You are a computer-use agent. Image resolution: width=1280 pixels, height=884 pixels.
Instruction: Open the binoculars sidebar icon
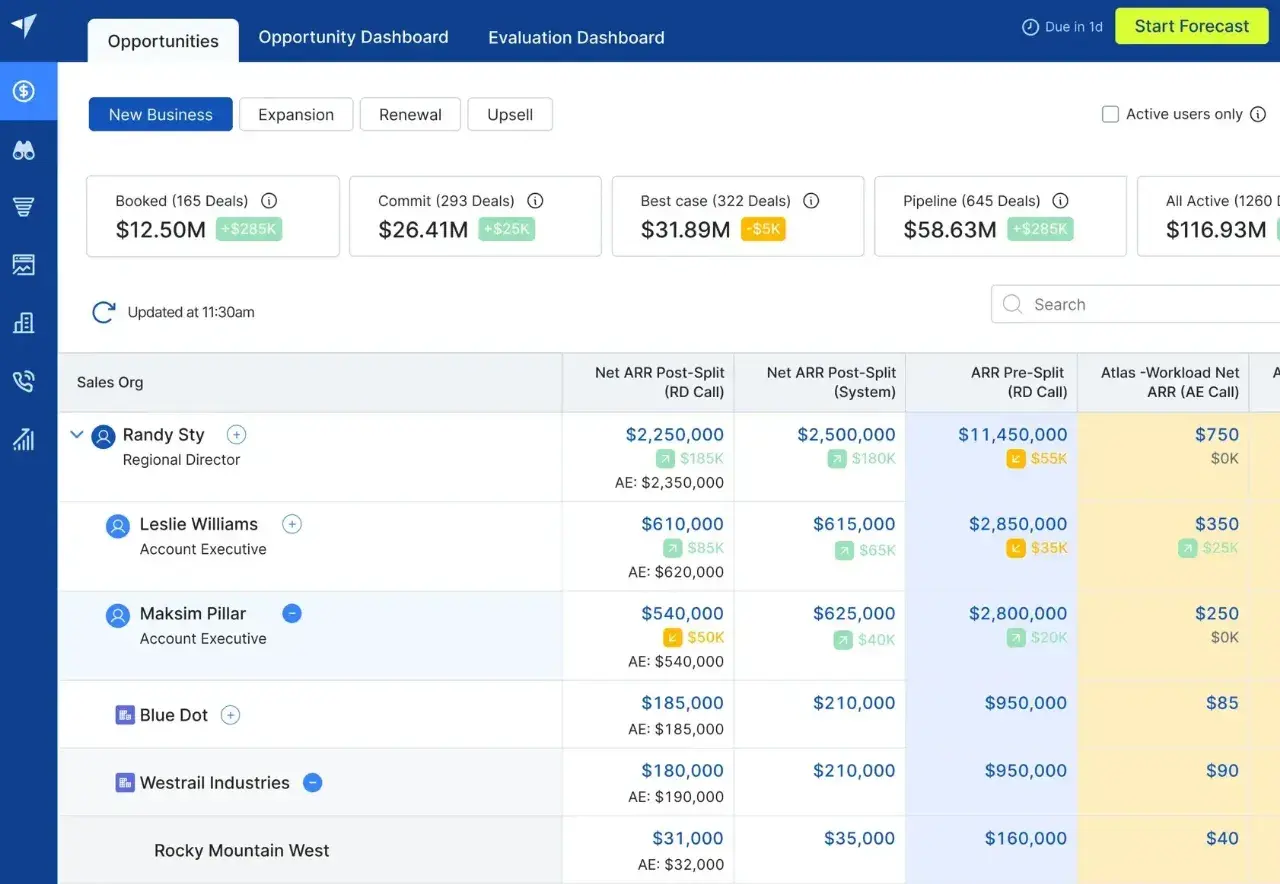[x=23, y=150]
